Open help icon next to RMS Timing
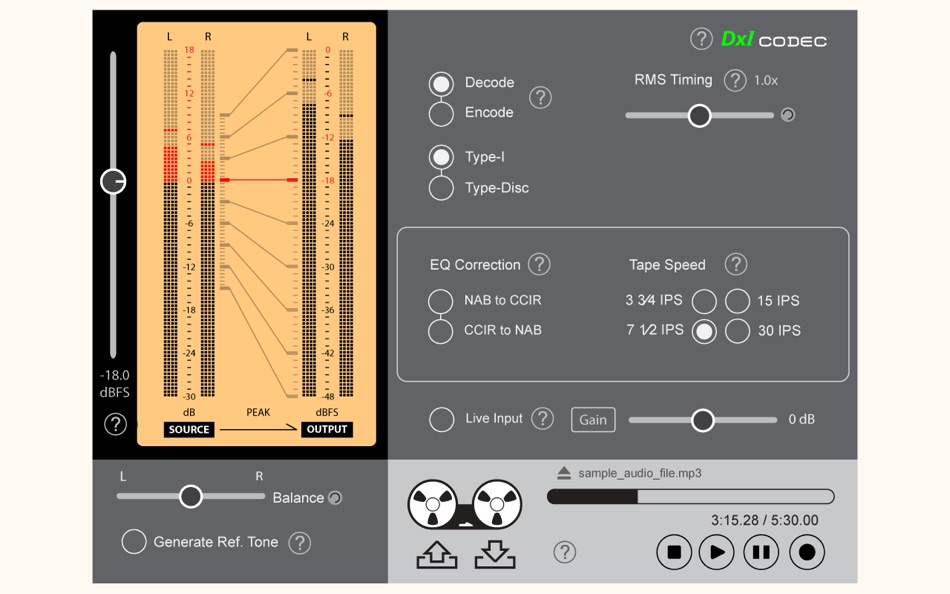Image resolution: width=950 pixels, height=594 pixels. pos(735,80)
